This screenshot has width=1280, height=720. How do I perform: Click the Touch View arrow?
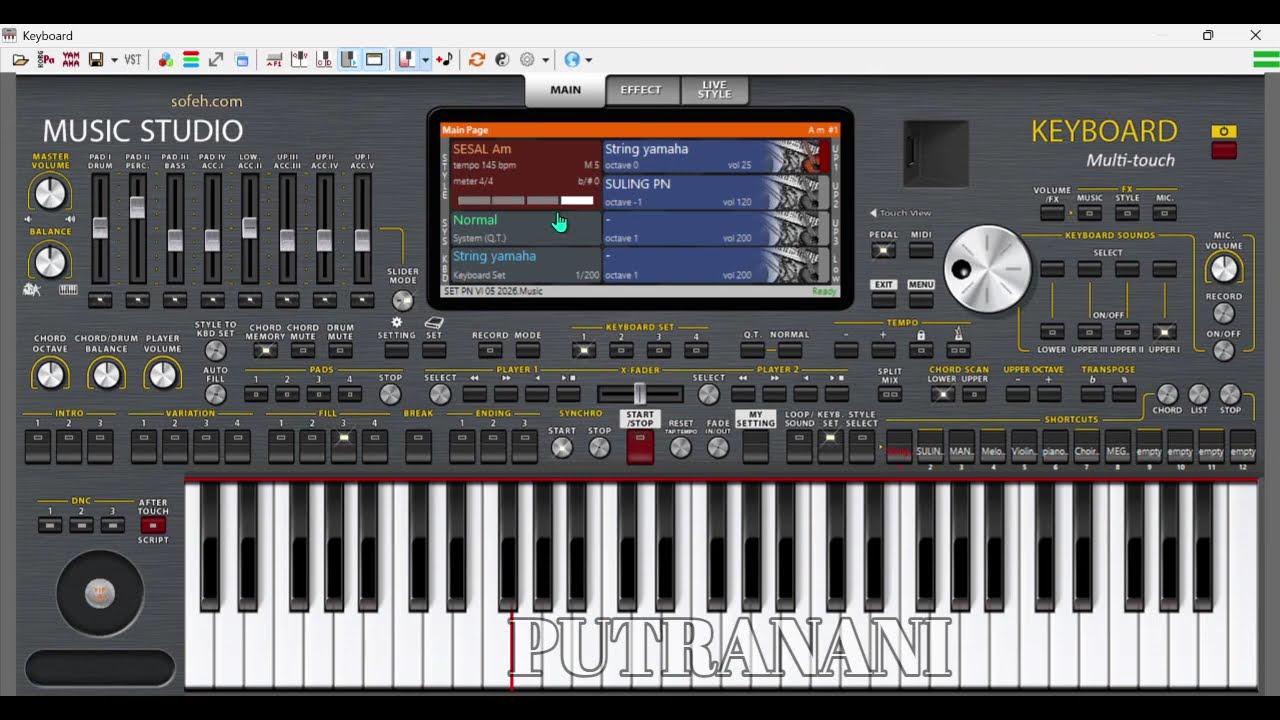coord(873,213)
